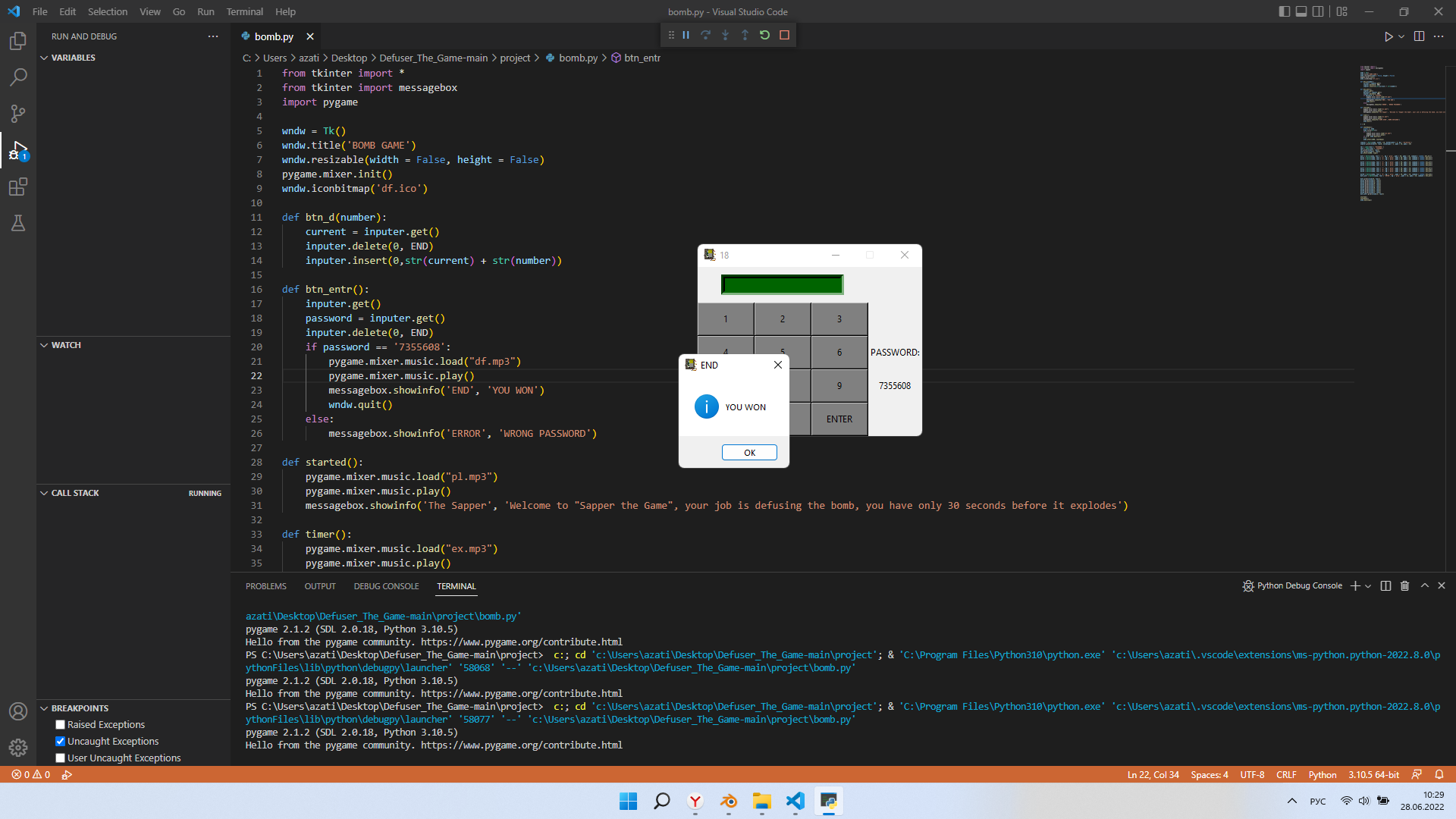Click keypad button 3 in game window
1456x819 pixels.
coord(839,319)
